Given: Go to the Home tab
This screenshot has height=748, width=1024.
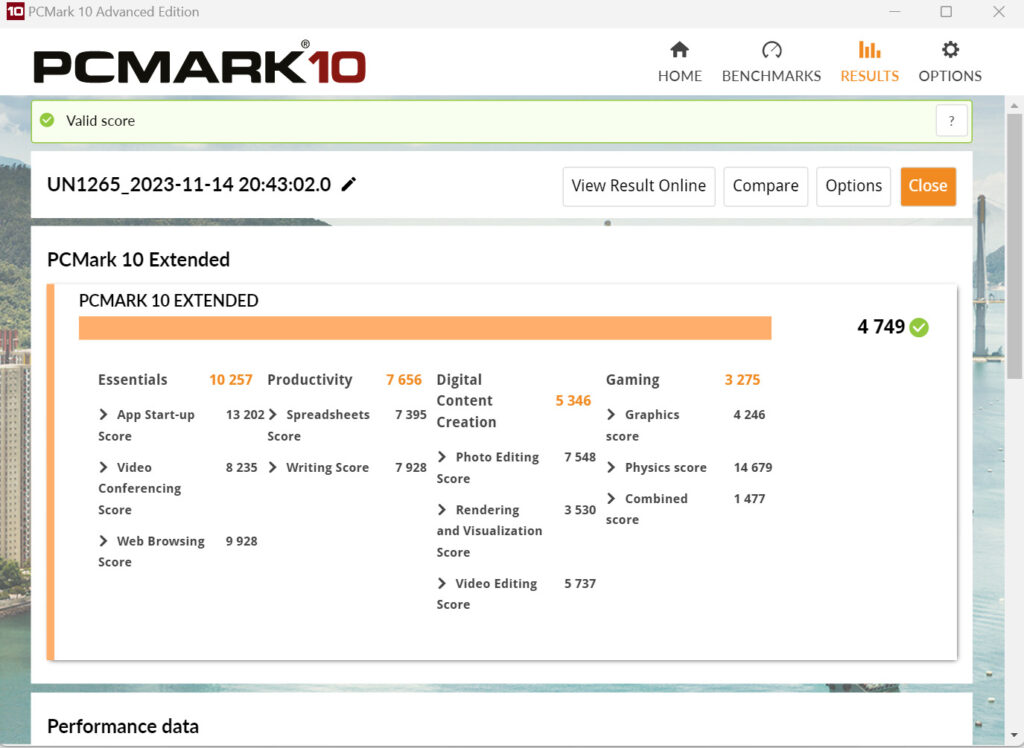Looking at the screenshot, I should 680,63.
